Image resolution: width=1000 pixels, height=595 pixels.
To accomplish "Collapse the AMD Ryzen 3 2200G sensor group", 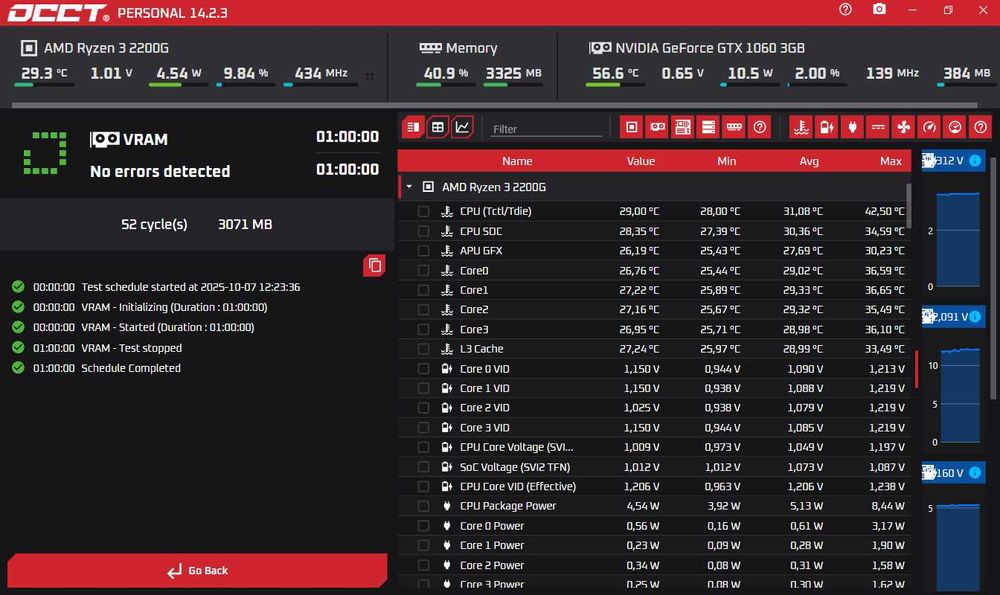I will (409, 187).
